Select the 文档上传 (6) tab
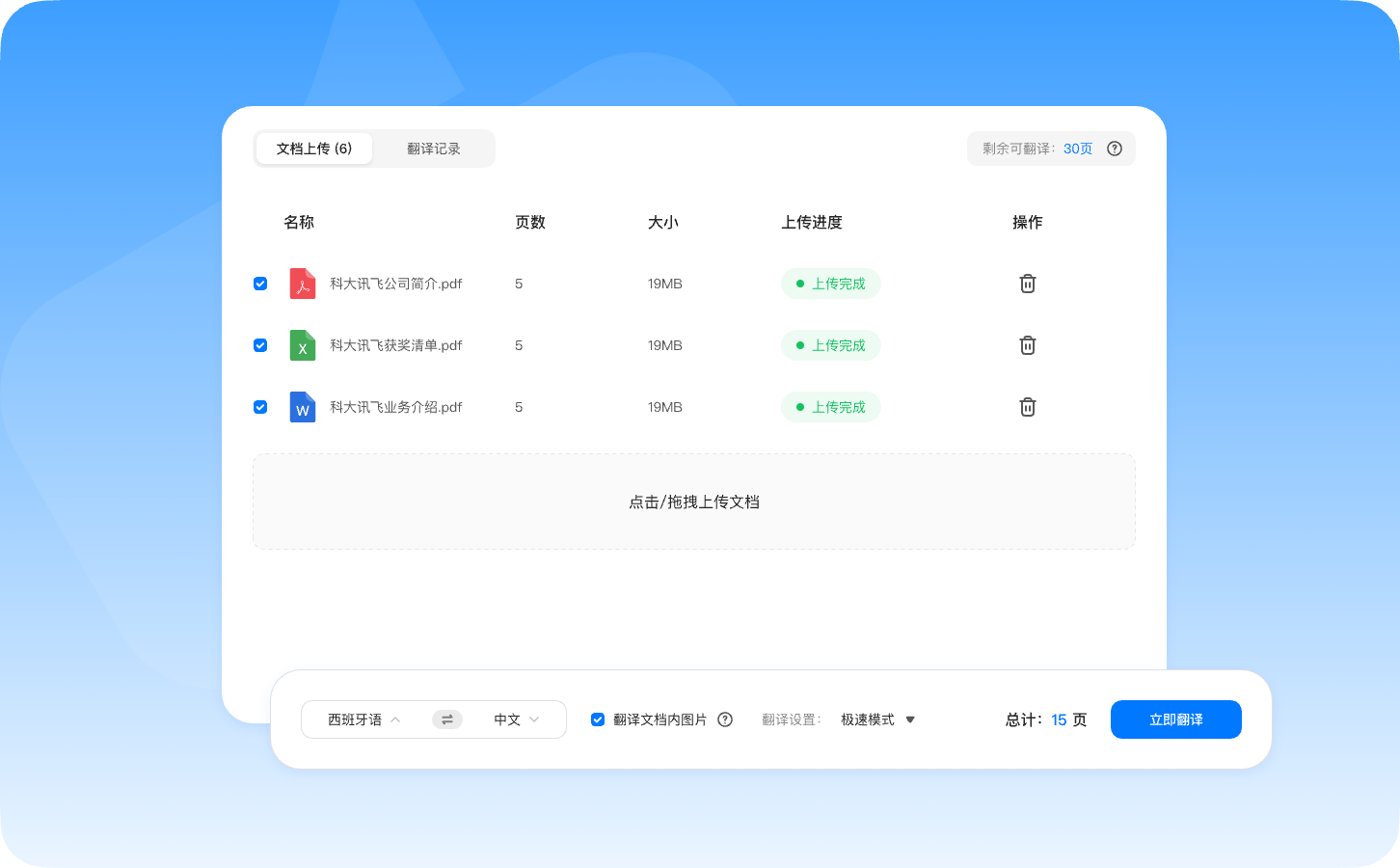Screen dimensions: 1400x868 (314, 149)
